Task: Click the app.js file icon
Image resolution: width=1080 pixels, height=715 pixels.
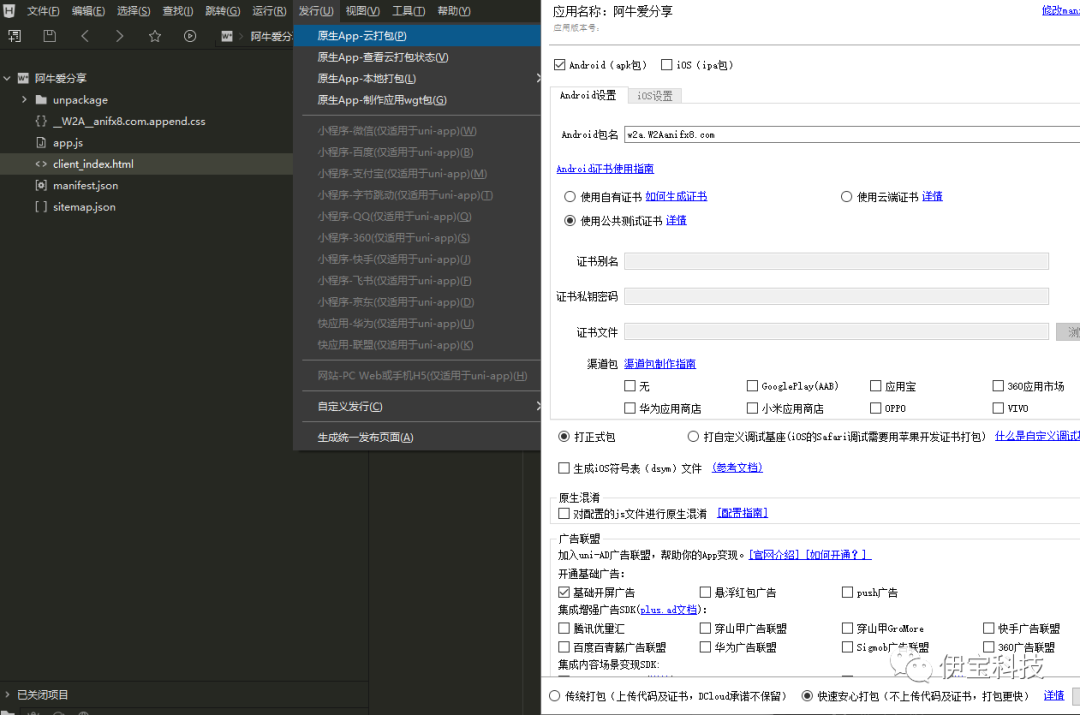Action: [41, 143]
